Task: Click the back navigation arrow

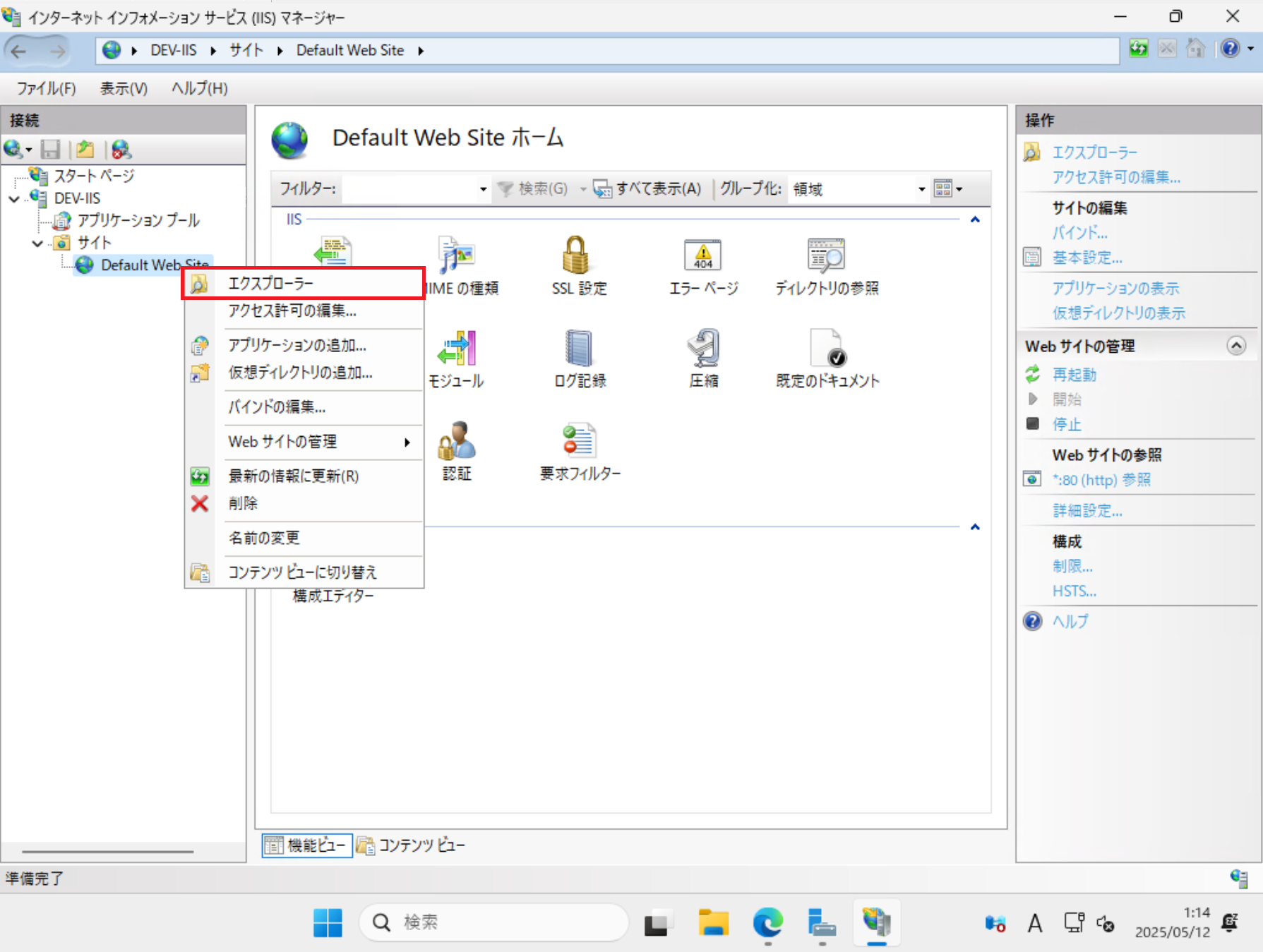Action: click(x=19, y=51)
